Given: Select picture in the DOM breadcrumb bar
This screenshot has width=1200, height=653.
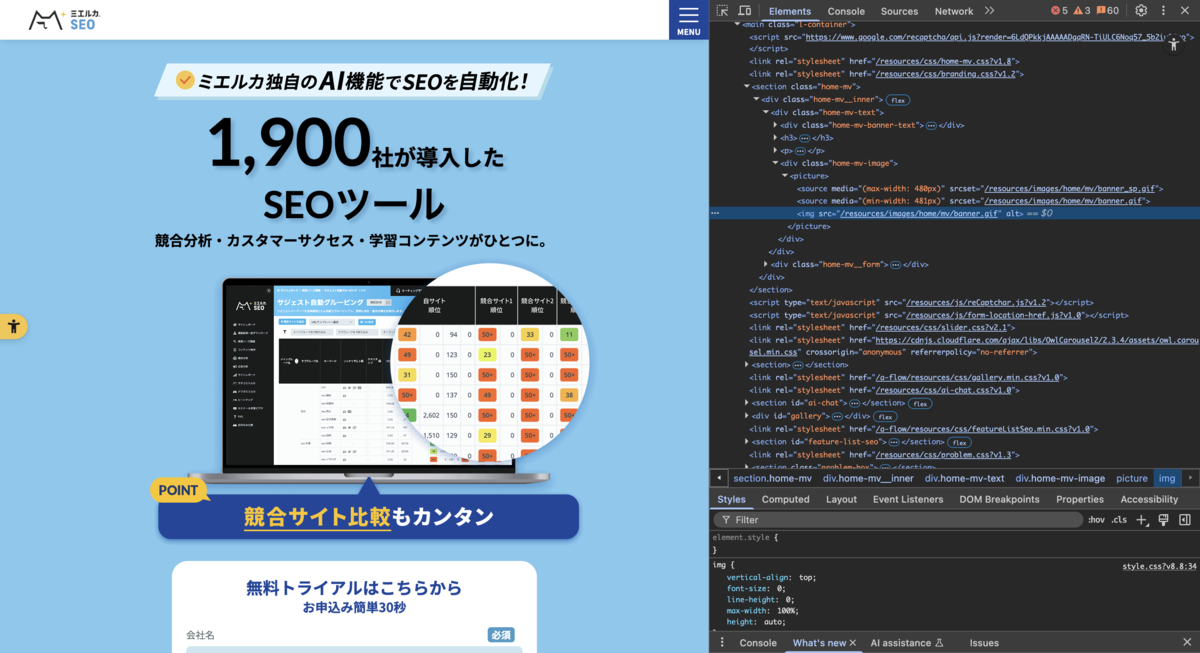Looking at the screenshot, I should pos(1131,478).
